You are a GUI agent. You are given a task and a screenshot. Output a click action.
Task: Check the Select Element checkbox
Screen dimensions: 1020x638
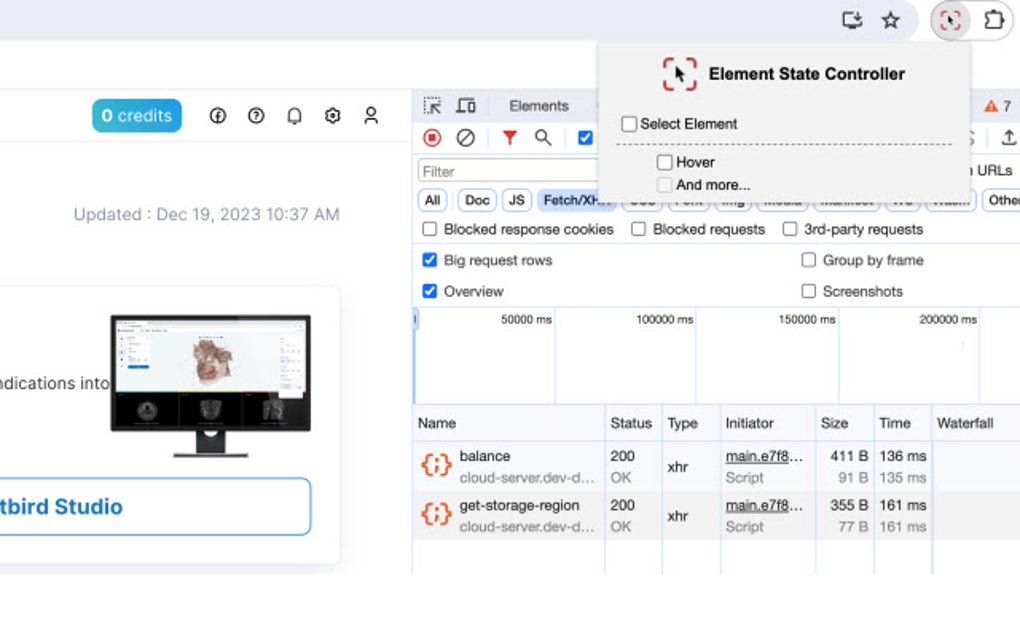630,123
